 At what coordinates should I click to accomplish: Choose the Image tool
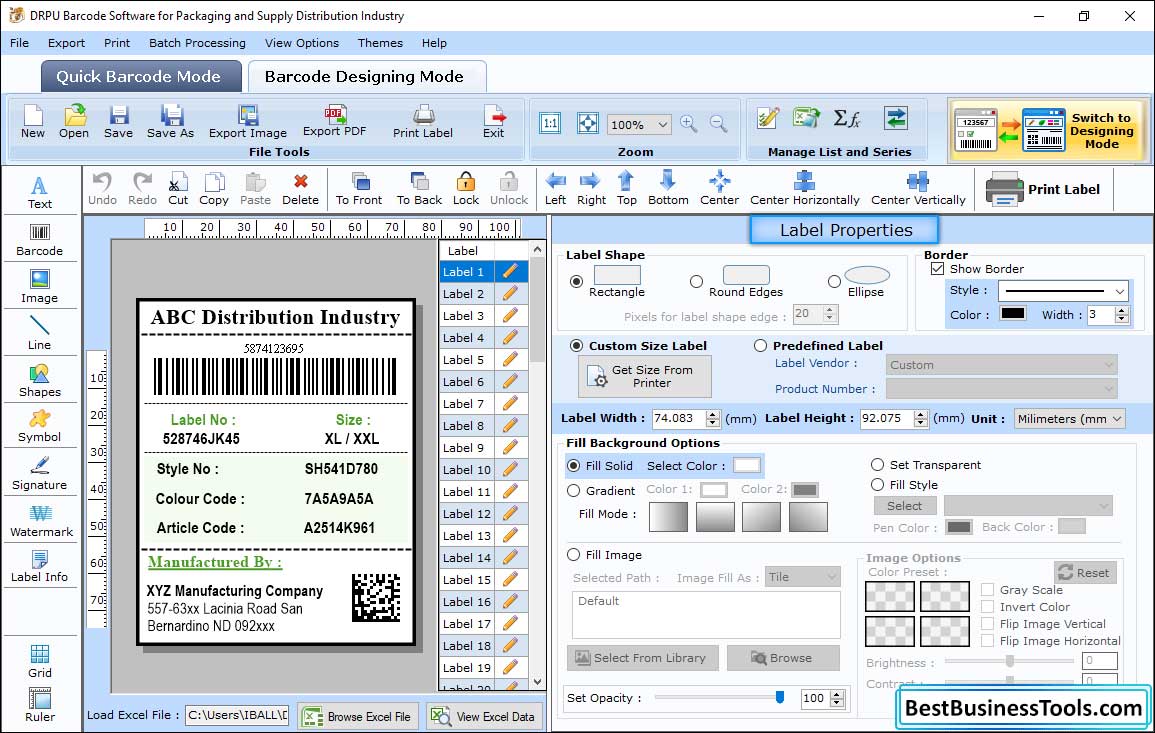(x=40, y=287)
